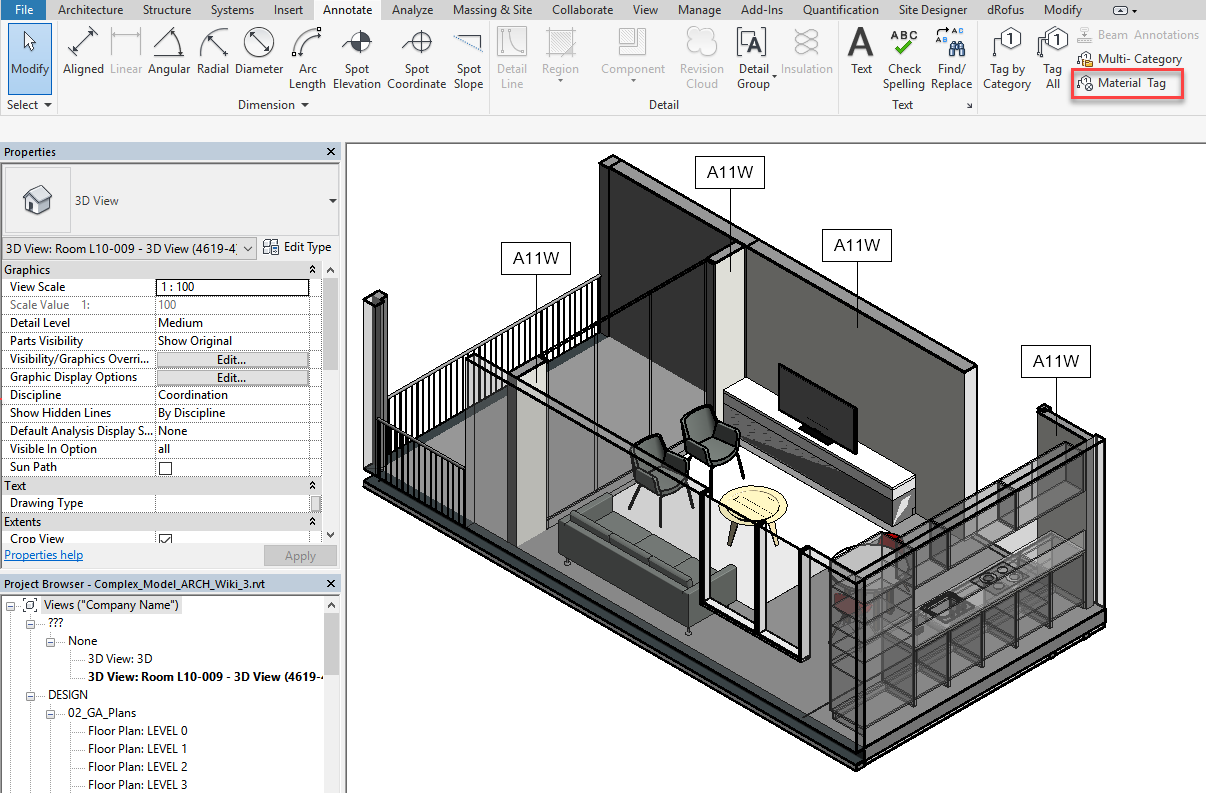Click the View Scale input field

[232, 287]
